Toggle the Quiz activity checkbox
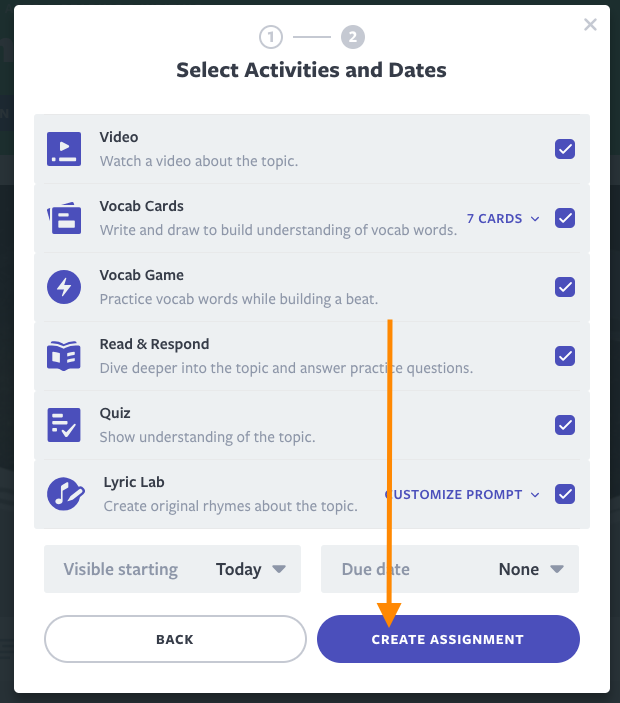This screenshot has width=620, height=703. pyautogui.click(x=565, y=425)
